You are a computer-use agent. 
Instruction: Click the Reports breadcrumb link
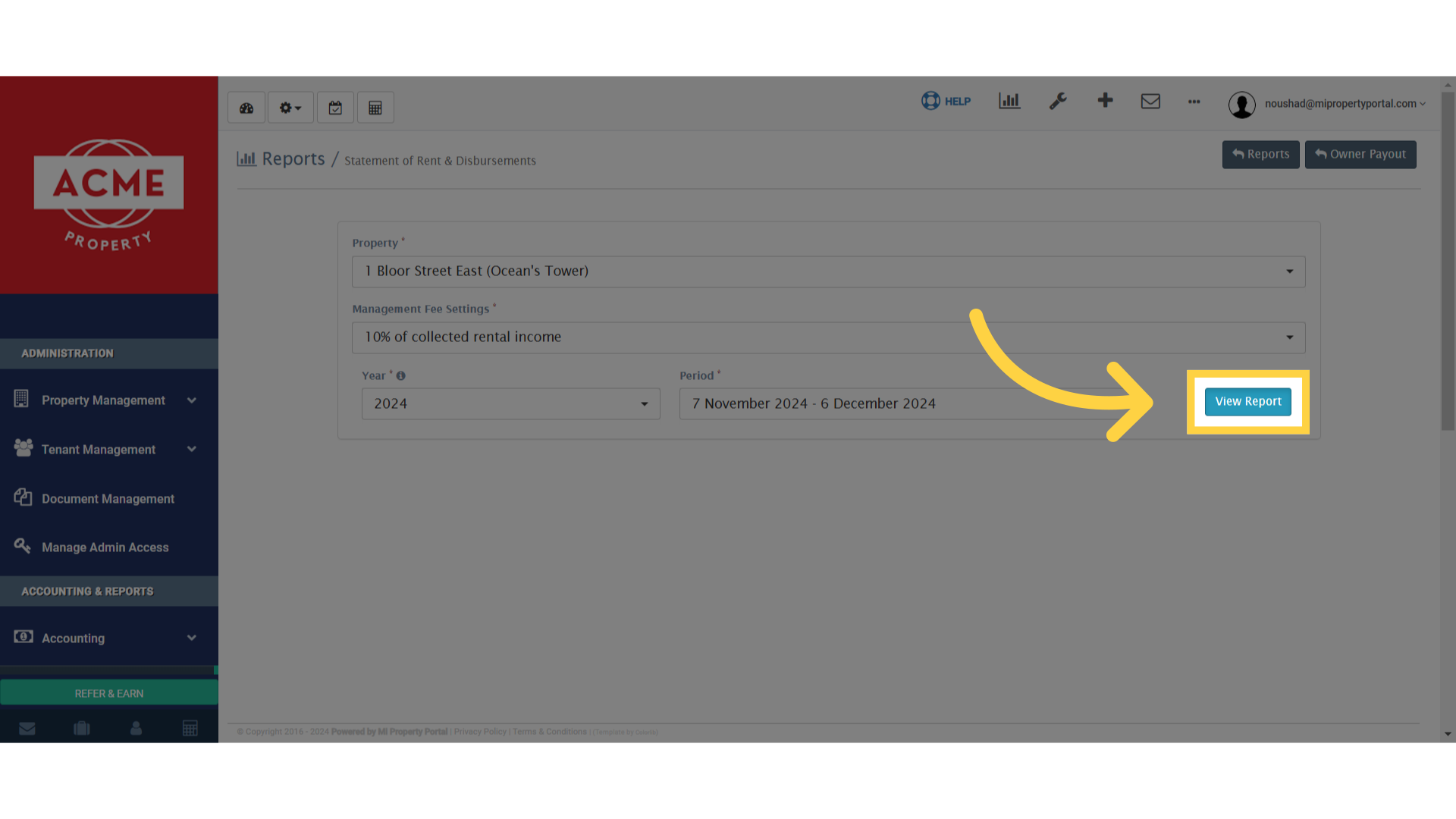click(x=293, y=158)
